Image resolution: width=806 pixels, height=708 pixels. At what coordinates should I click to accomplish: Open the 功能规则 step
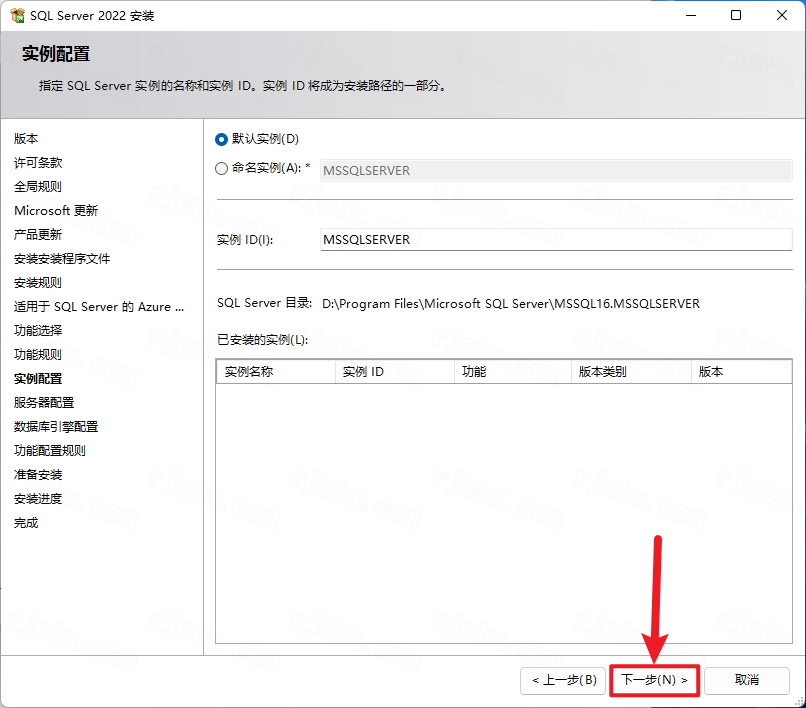[x=38, y=354]
